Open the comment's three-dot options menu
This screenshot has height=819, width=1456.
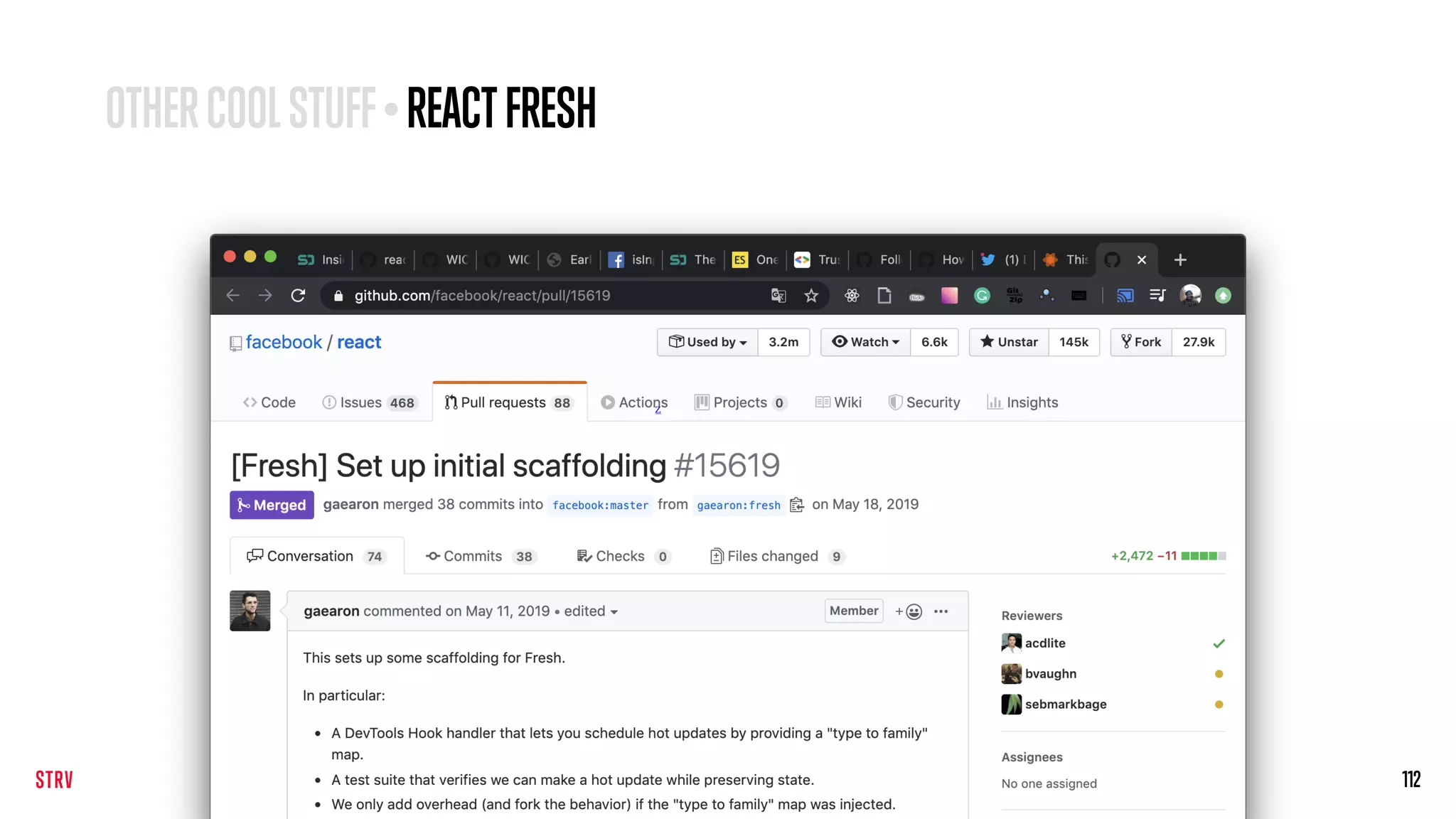941,611
